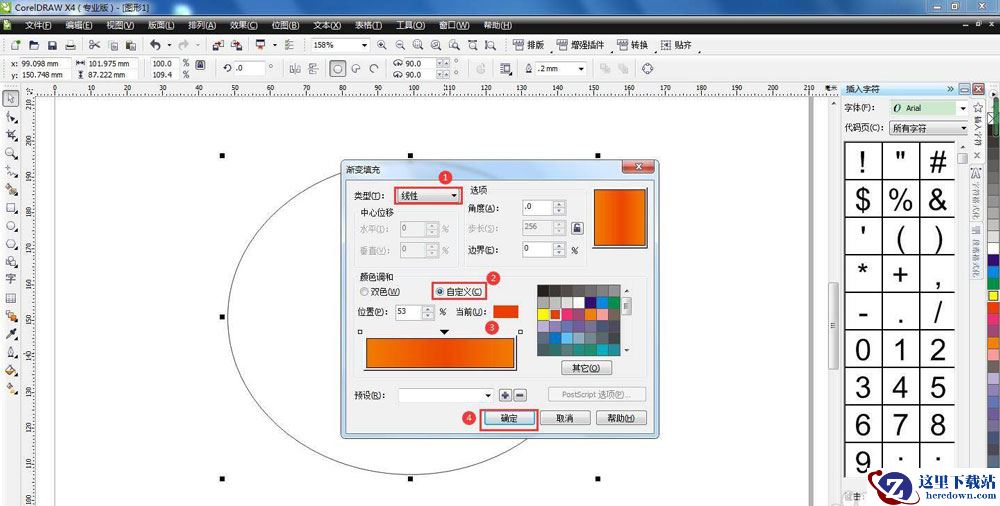Select the Rectangle tool

[x=11, y=208]
